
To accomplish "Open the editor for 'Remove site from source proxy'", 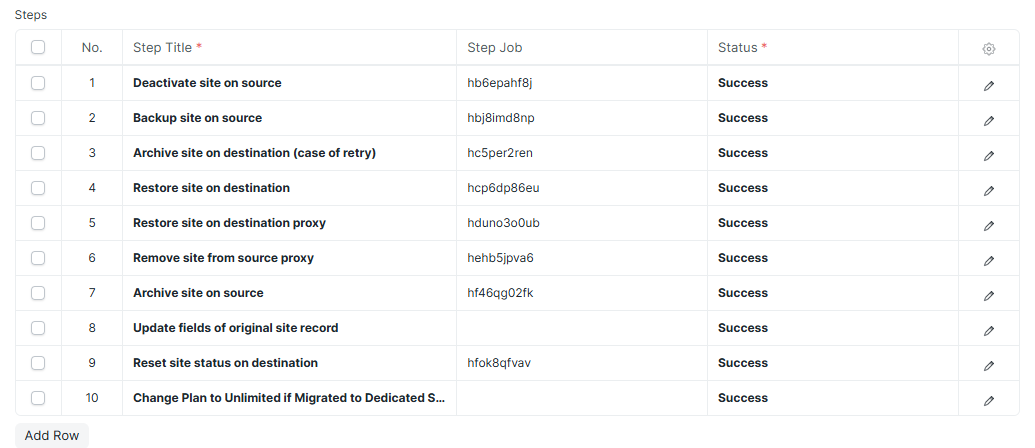I will click(x=988, y=261).
